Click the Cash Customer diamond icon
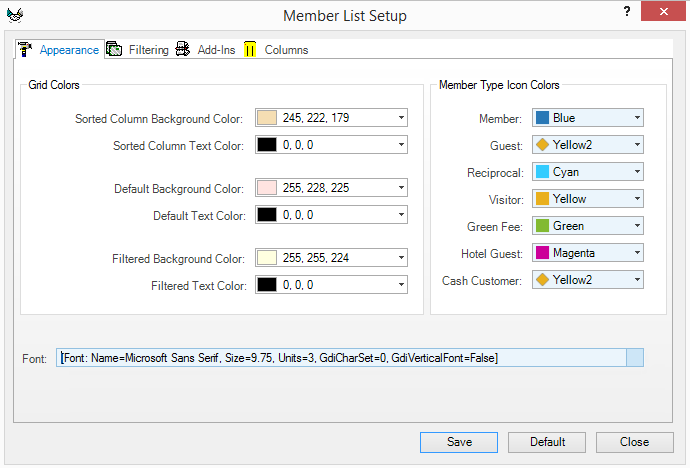Screen dimensions: 690x468 pyautogui.click(x=544, y=280)
